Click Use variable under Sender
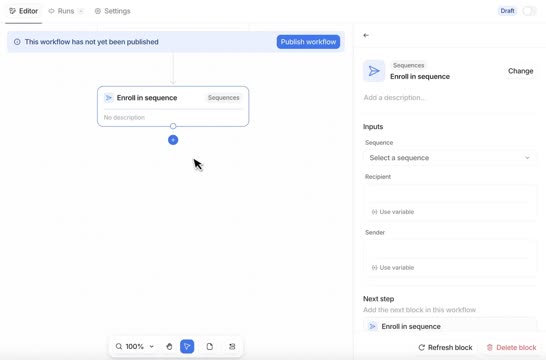 (393, 267)
